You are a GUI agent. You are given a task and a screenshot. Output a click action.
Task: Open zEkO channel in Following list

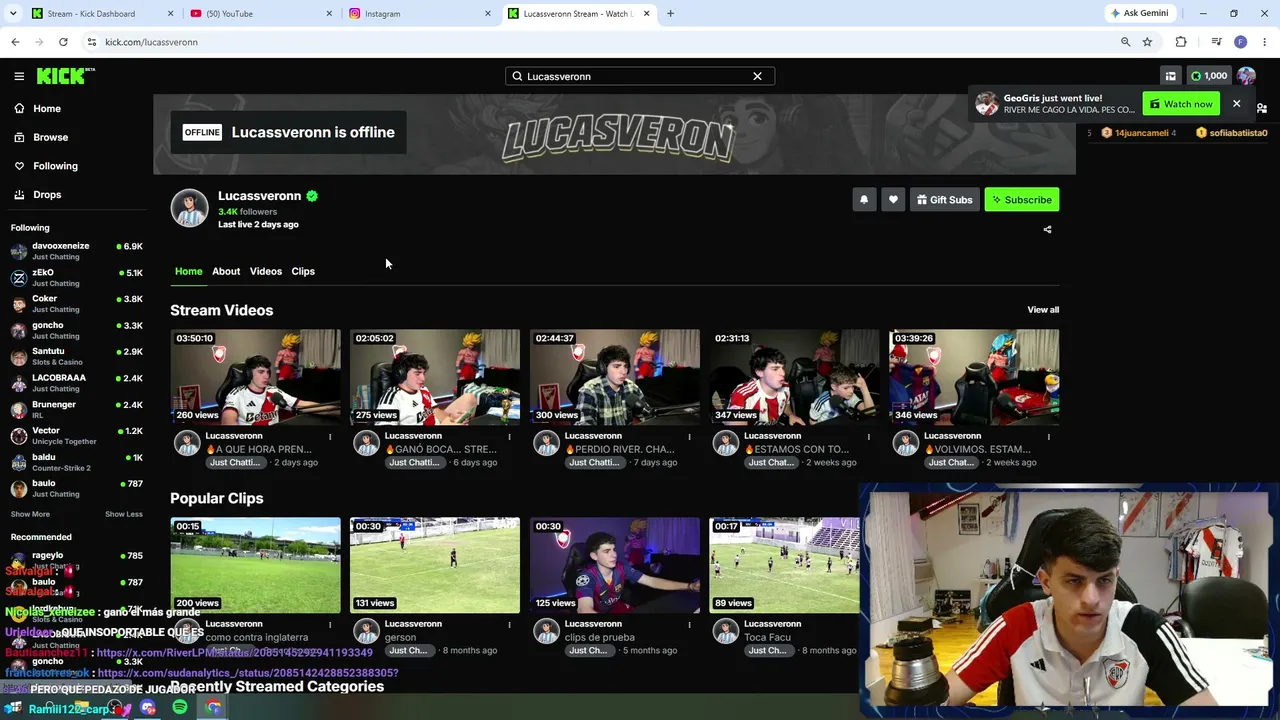pyautogui.click(x=76, y=278)
